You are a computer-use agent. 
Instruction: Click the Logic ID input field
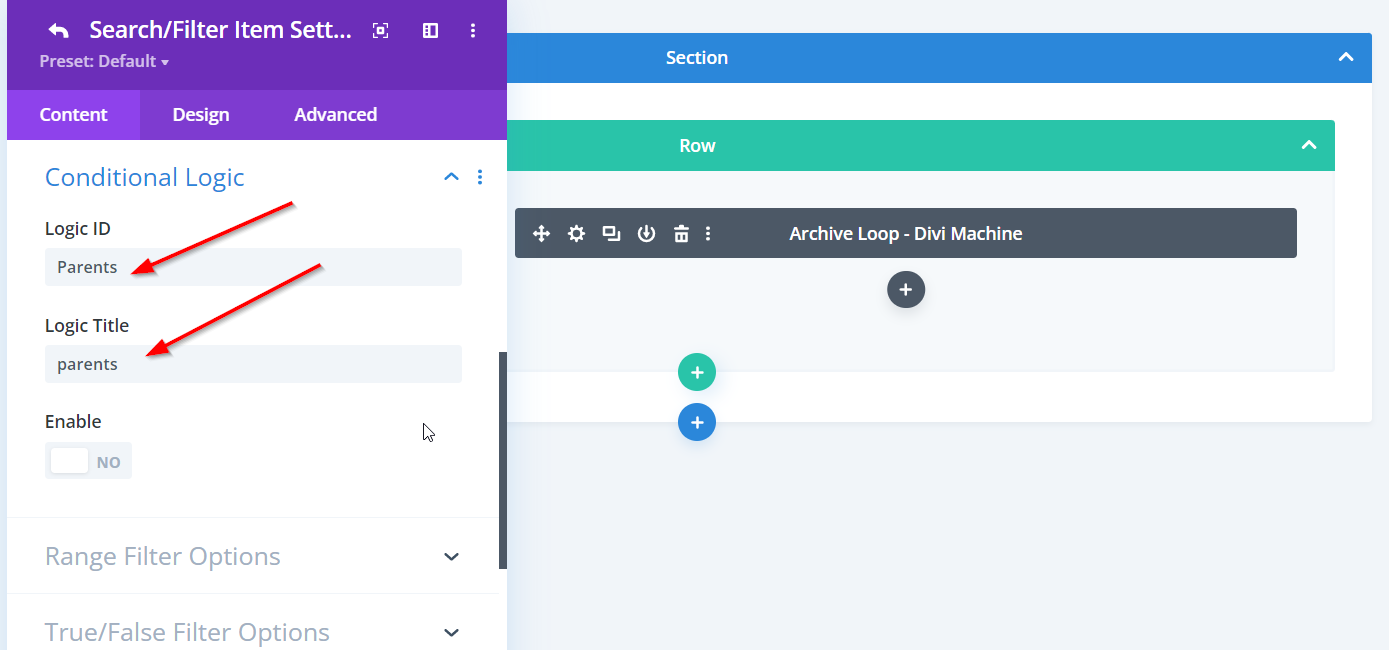[253, 267]
